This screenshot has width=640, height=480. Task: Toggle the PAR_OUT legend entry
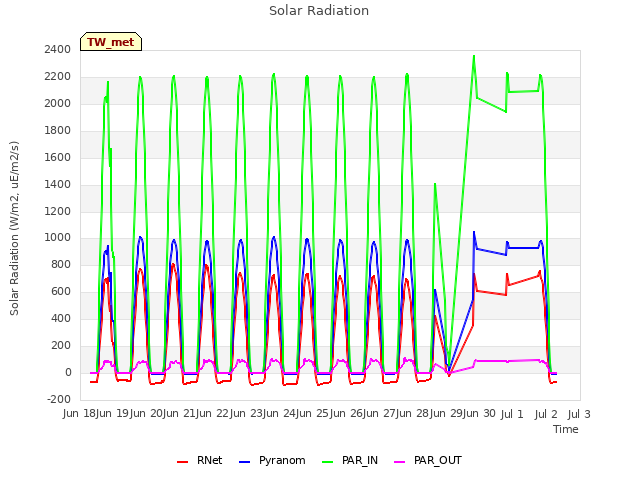[428, 460]
